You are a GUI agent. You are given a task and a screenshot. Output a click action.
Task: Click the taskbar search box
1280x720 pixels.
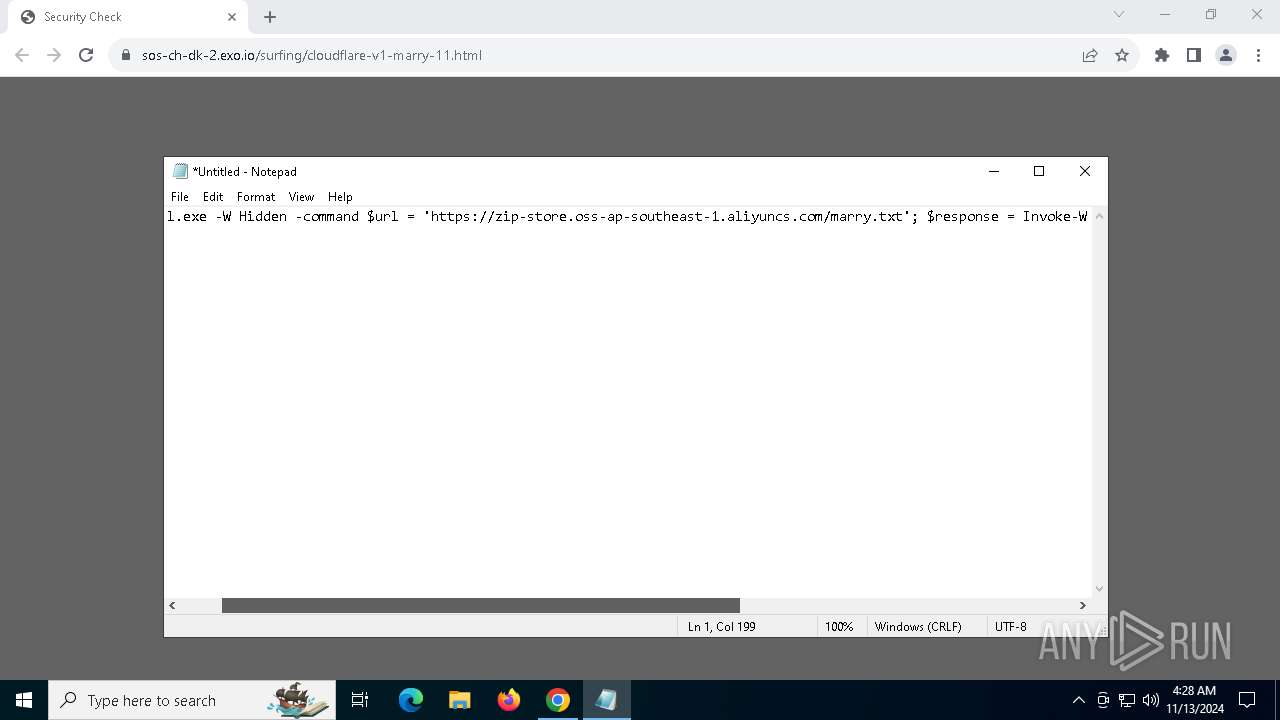191,700
